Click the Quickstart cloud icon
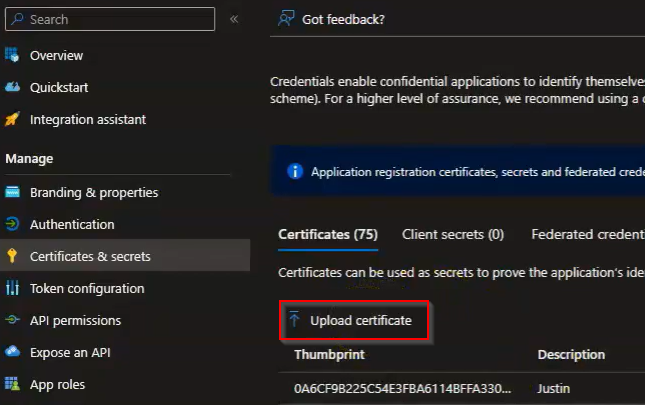 click(13, 87)
